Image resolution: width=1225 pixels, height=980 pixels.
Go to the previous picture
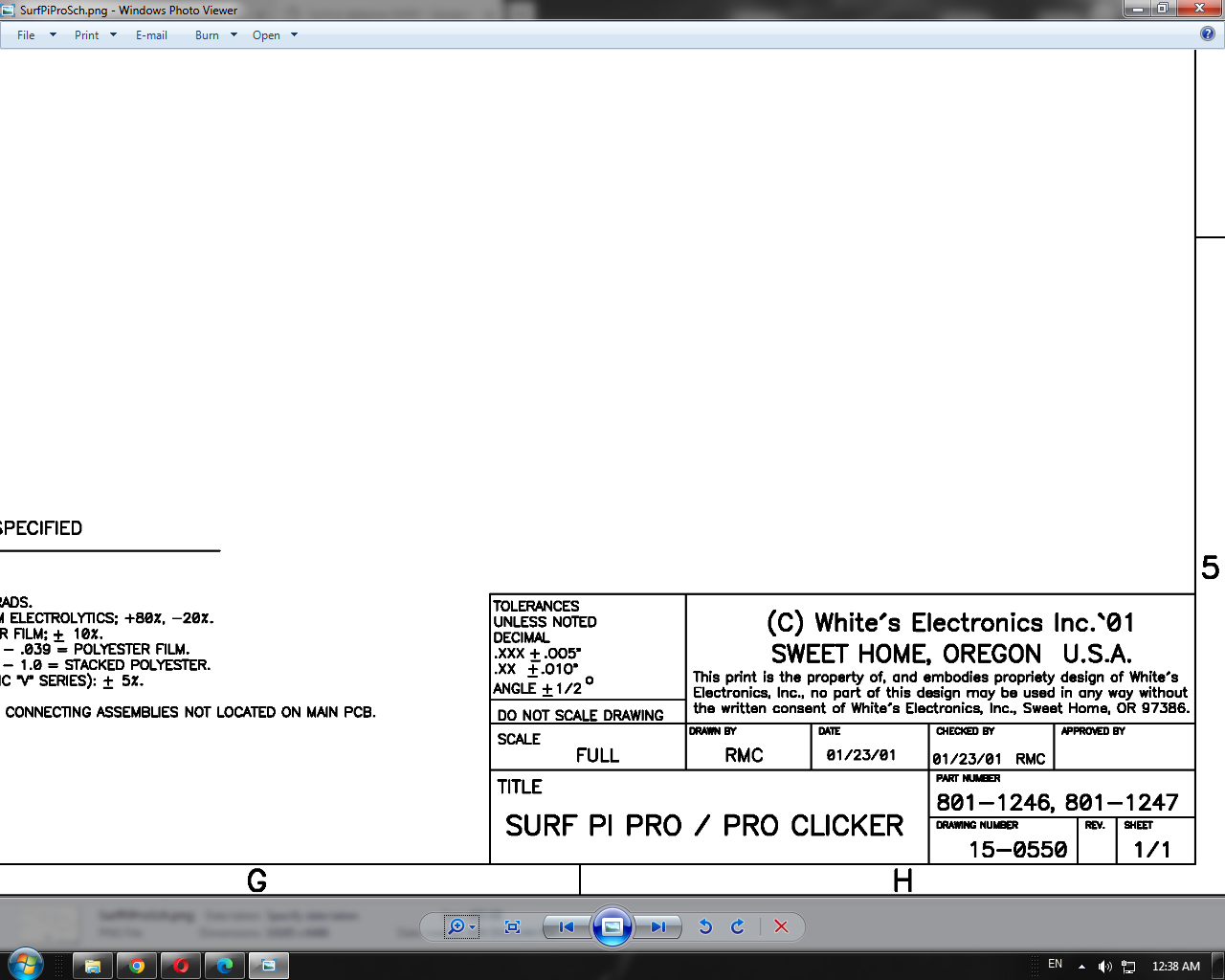tap(567, 926)
